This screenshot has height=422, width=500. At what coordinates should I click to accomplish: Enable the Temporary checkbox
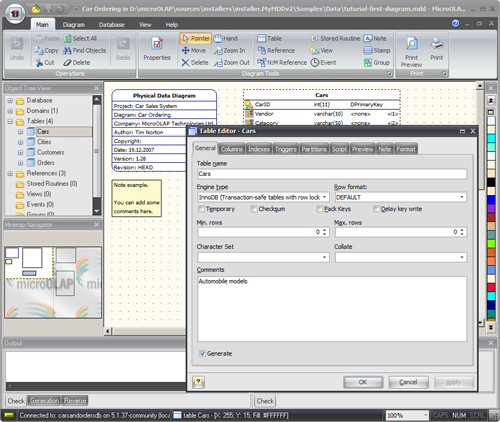point(201,209)
